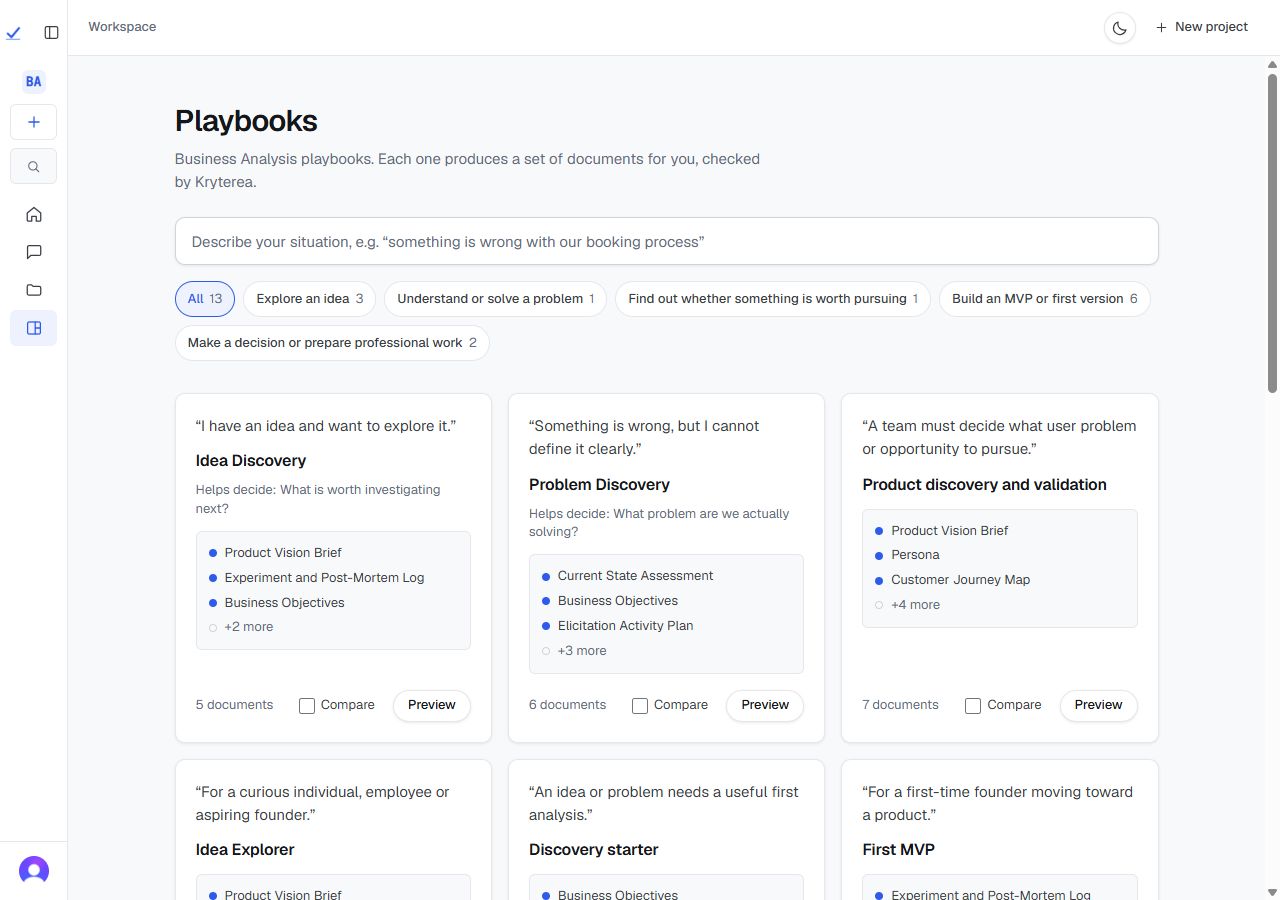
Task: Expand +4 more in Product discovery
Action: [x=916, y=605]
